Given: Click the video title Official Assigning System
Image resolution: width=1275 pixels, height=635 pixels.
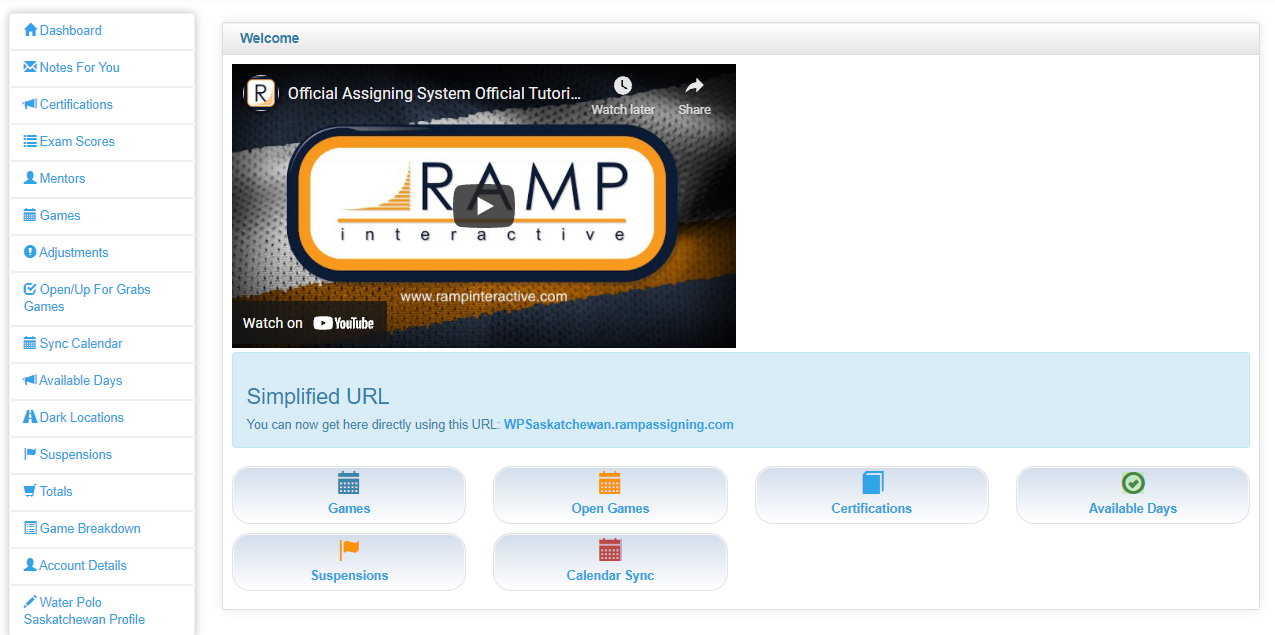Looking at the screenshot, I should click(434, 93).
